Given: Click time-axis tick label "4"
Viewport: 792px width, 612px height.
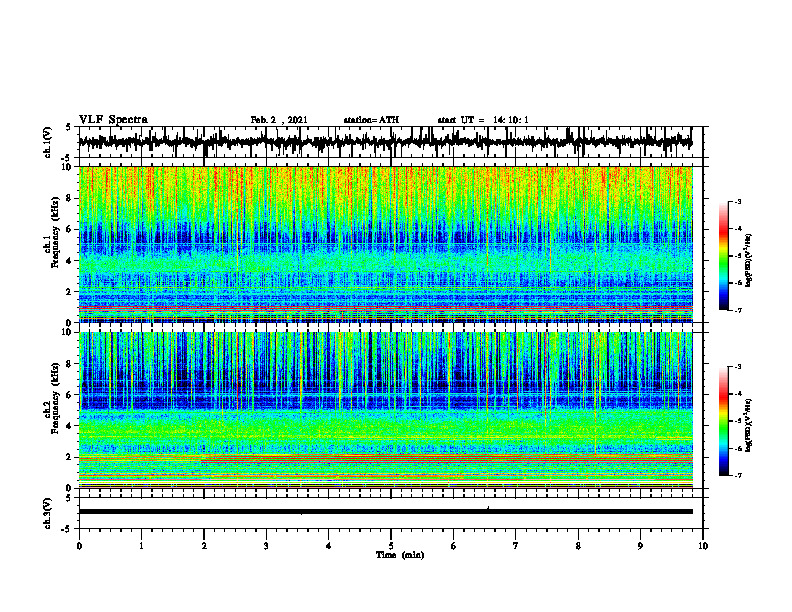Looking at the screenshot, I should 329,546.
